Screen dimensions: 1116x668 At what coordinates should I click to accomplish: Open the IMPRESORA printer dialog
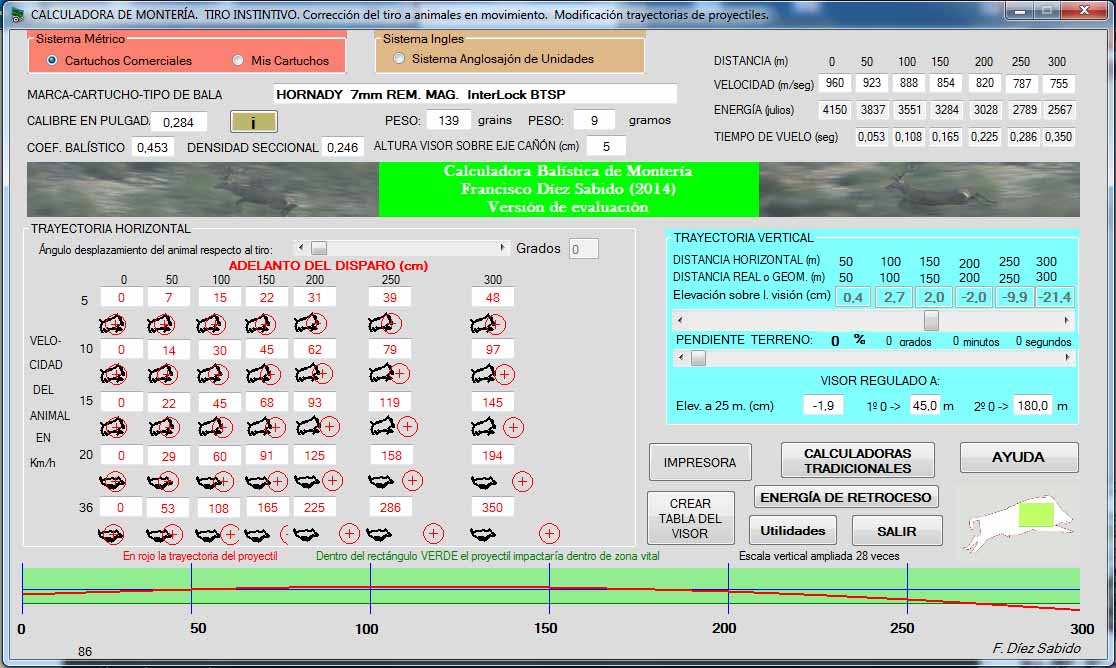700,462
